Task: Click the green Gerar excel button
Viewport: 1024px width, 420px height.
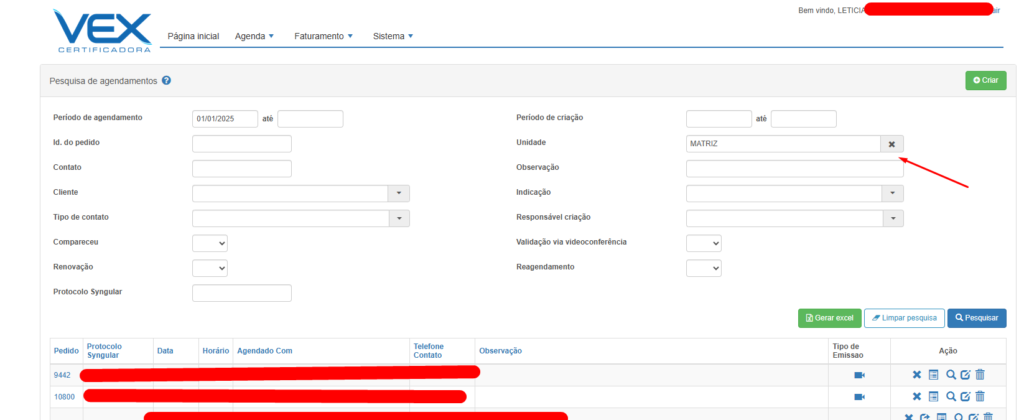Action: coord(827,318)
